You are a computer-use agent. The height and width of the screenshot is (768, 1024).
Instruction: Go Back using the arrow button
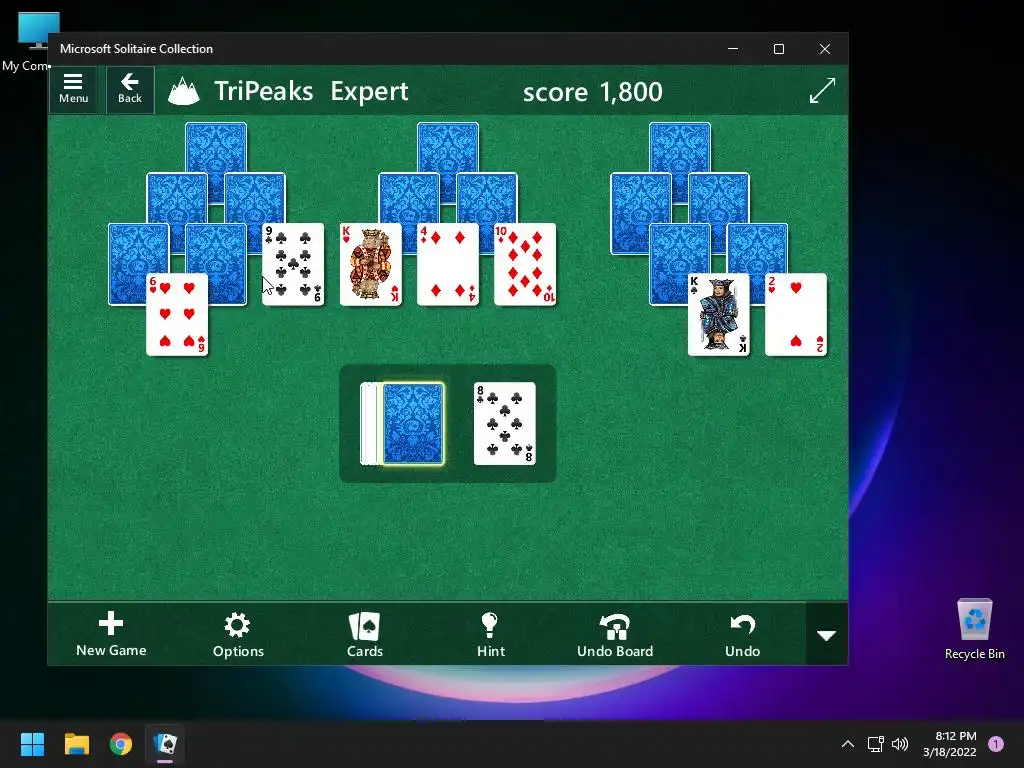(x=130, y=89)
